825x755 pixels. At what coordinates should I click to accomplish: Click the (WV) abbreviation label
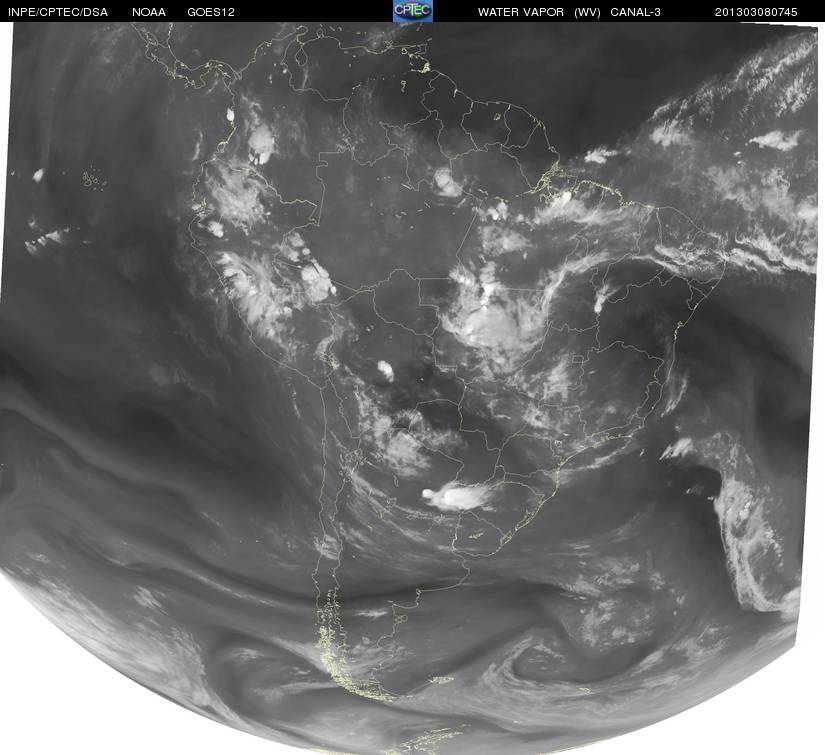point(587,12)
